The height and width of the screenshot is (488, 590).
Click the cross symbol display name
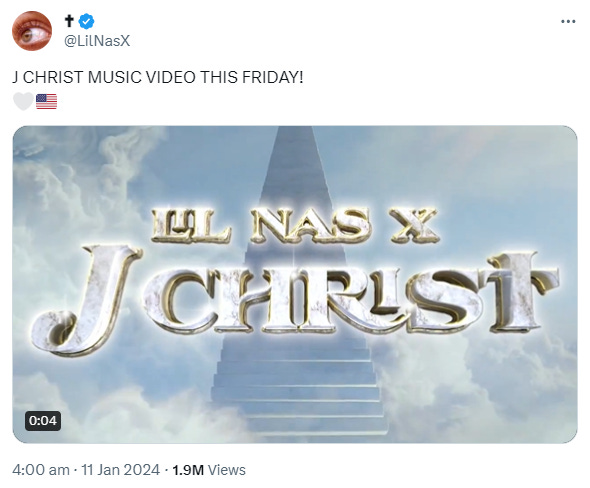(x=69, y=21)
